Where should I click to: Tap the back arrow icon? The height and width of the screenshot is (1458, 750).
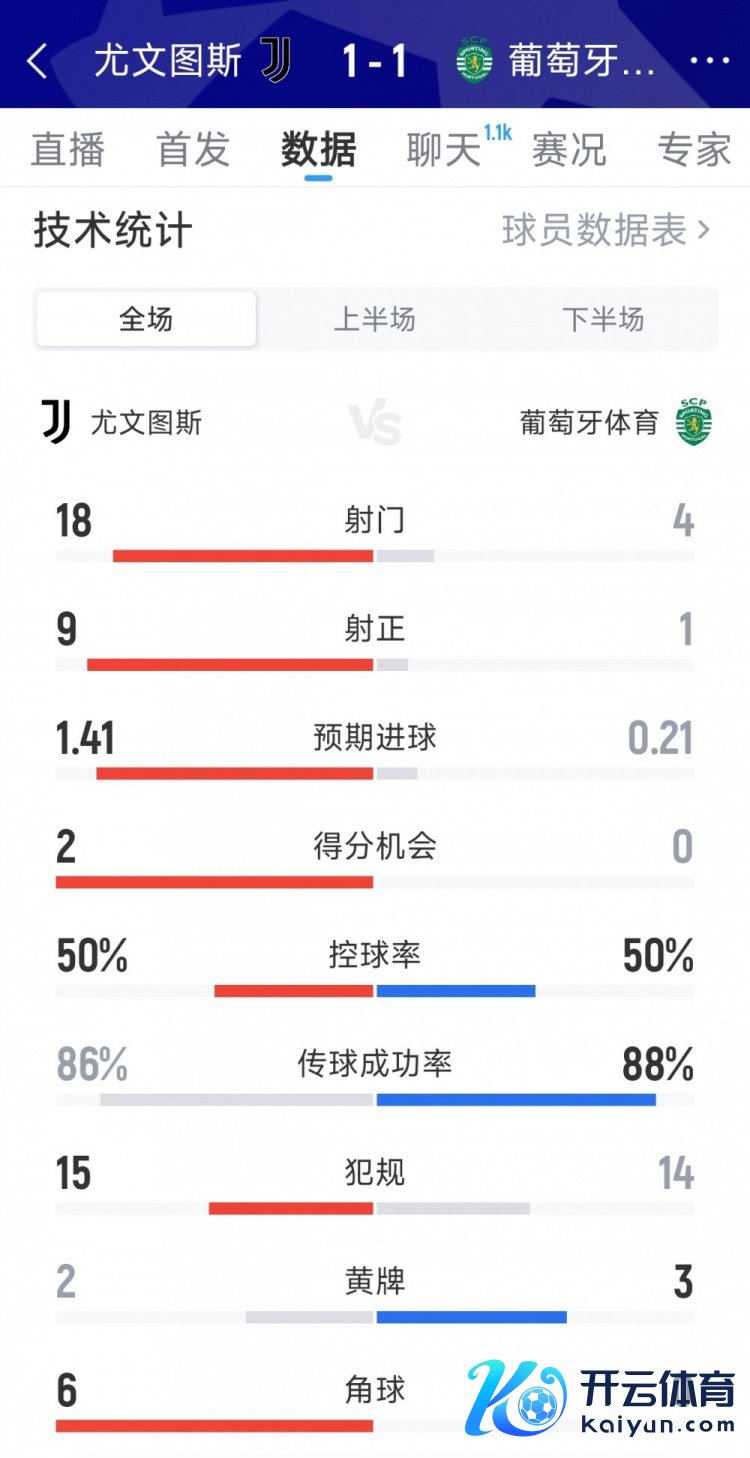point(37,62)
